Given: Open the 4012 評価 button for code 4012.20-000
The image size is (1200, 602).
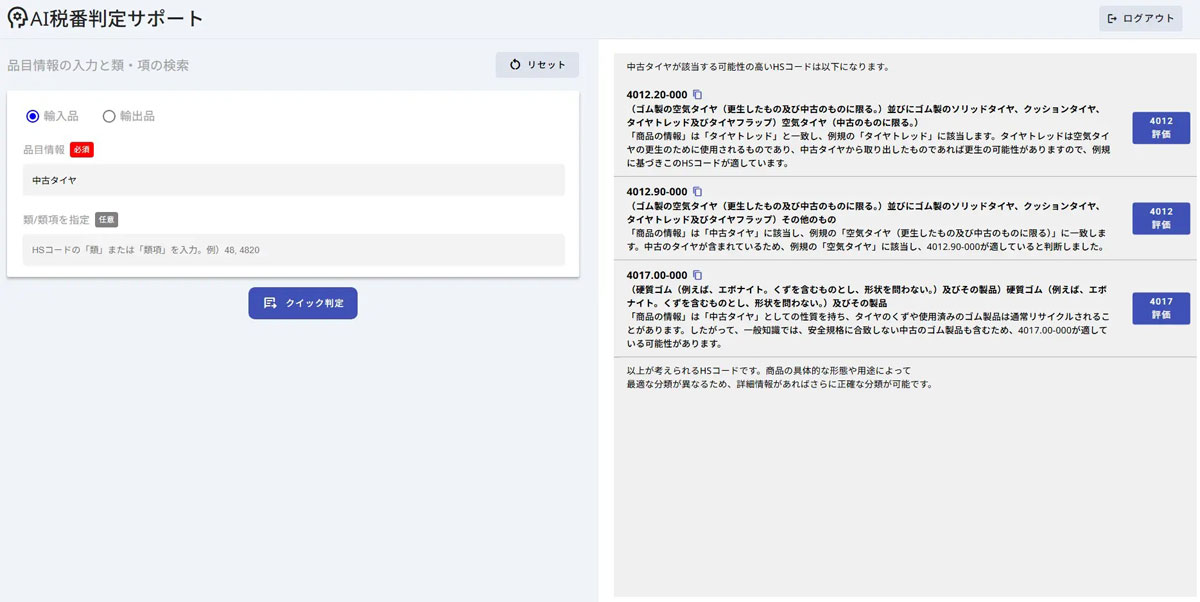Looking at the screenshot, I should 1160,128.
